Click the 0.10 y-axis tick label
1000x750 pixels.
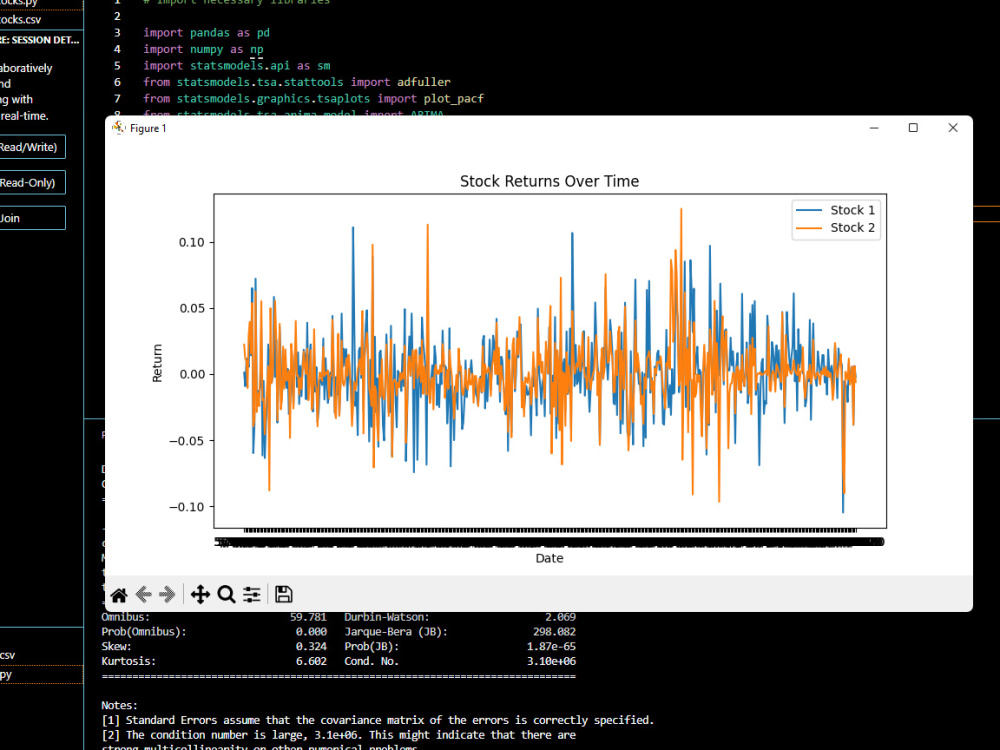click(192, 242)
